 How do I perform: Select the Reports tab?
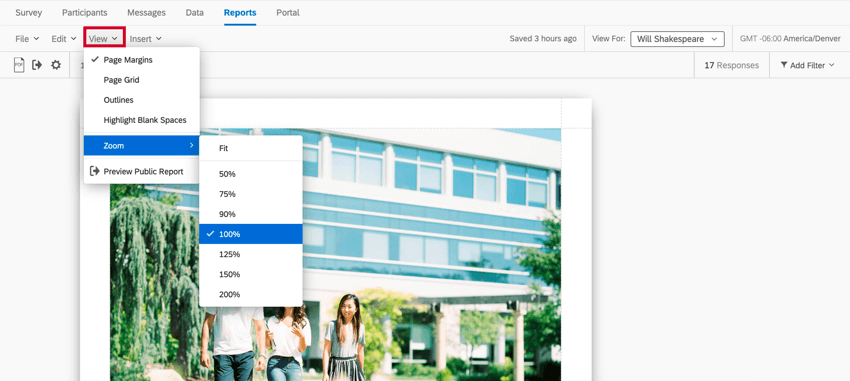pyautogui.click(x=240, y=12)
